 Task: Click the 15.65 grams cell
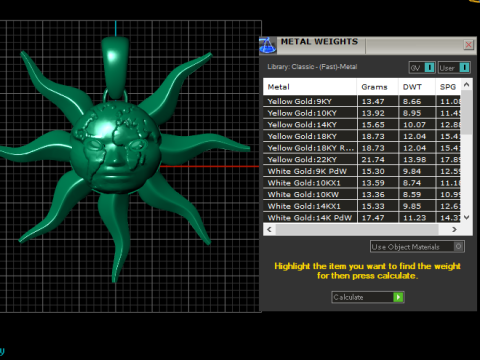coord(378,125)
